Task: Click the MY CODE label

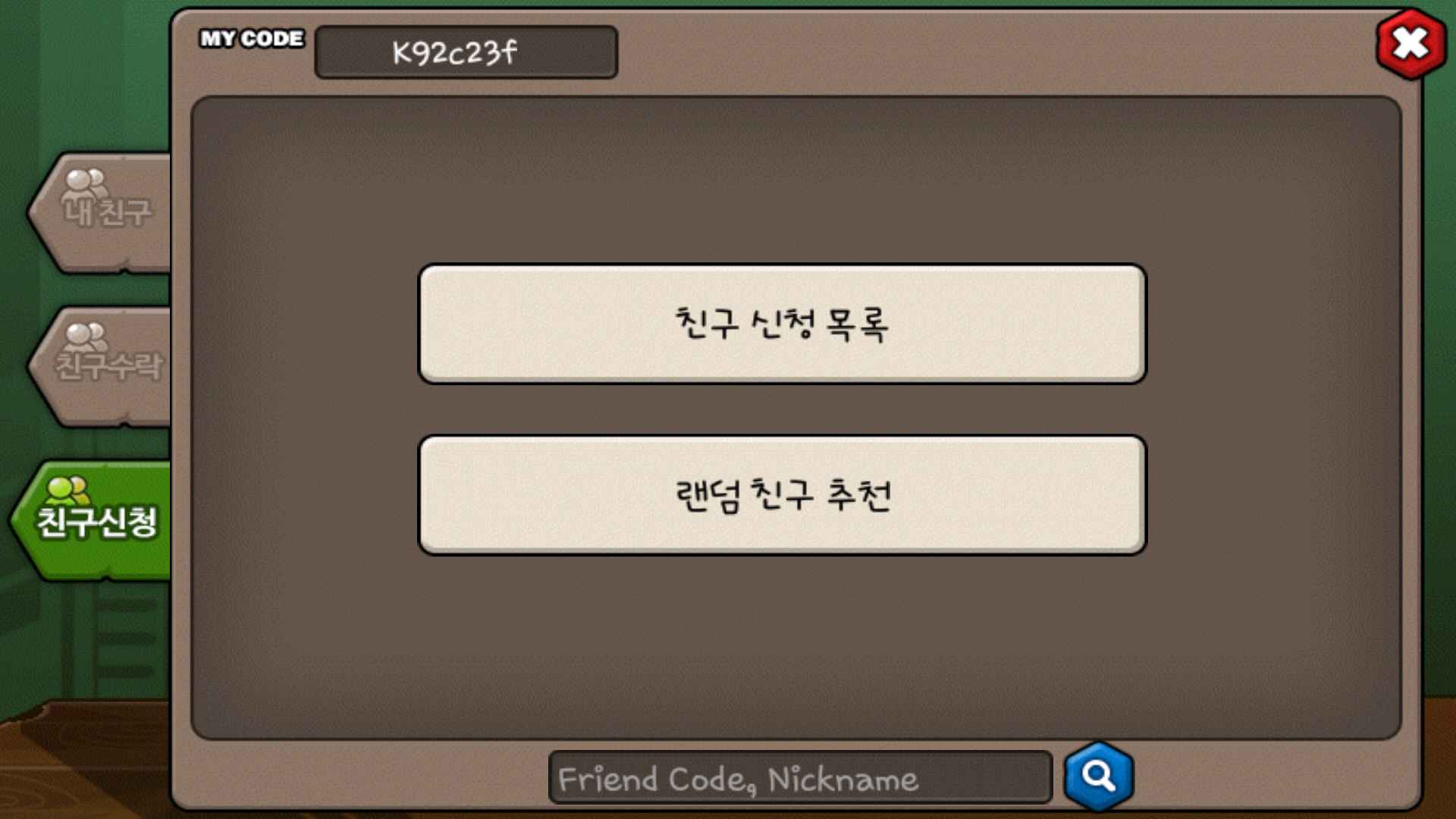Action: (x=252, y=39)
